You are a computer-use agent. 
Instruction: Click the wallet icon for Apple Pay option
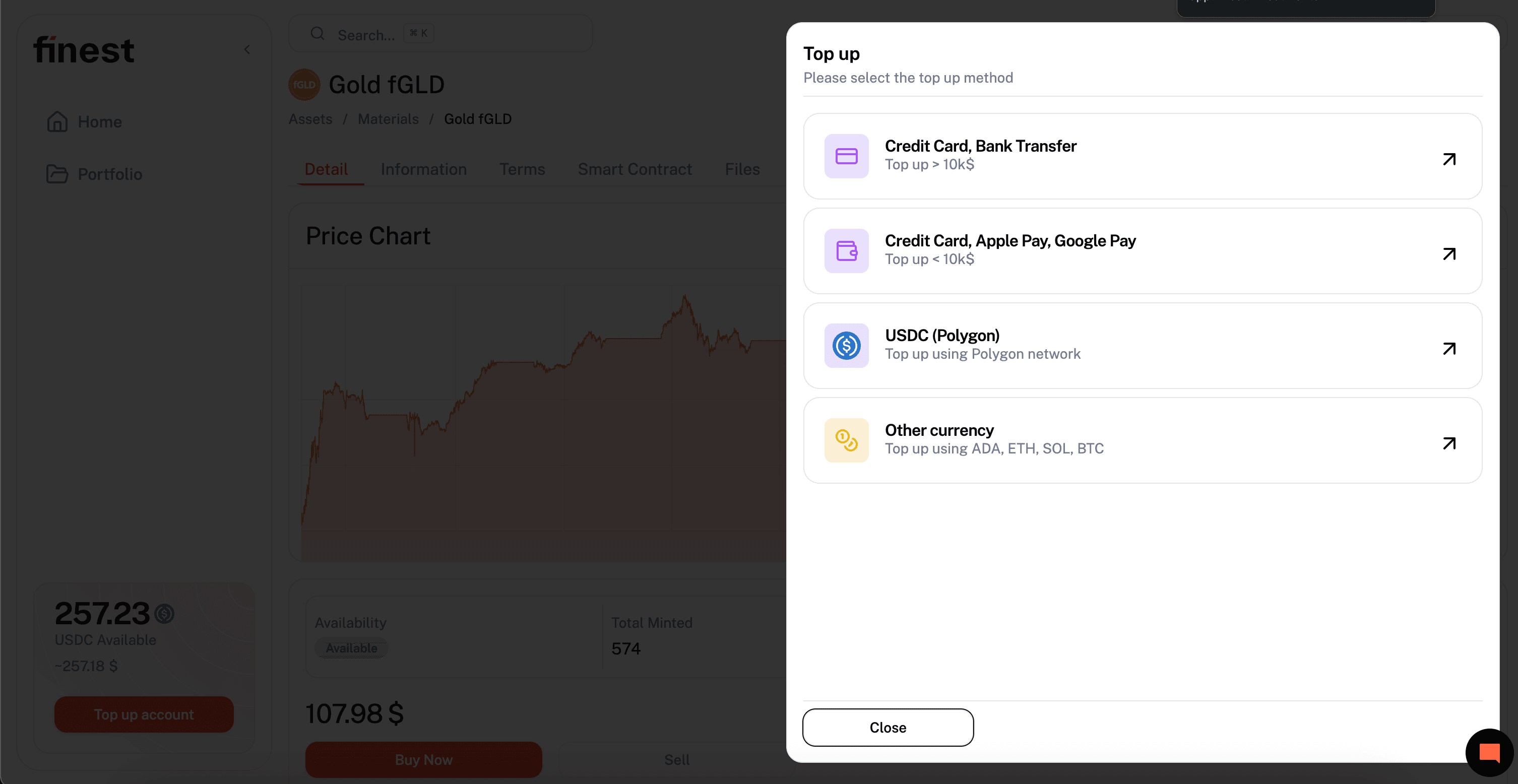click(846, 251)
